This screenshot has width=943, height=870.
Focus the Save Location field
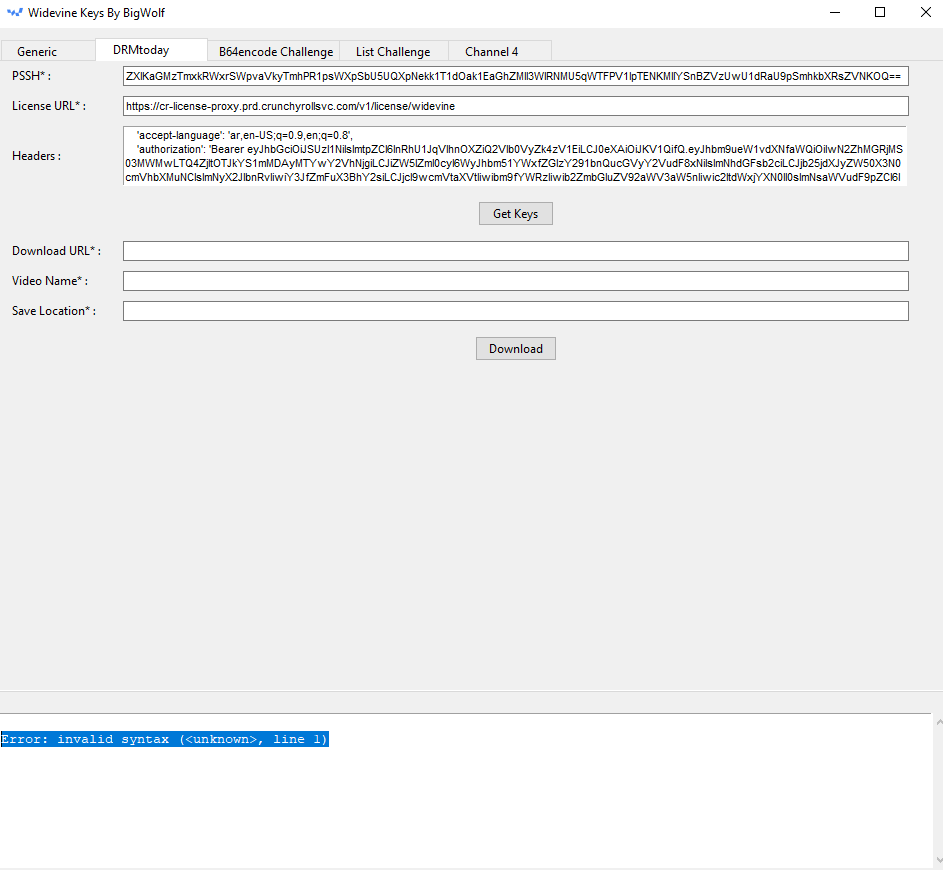[x=515, y=311]
